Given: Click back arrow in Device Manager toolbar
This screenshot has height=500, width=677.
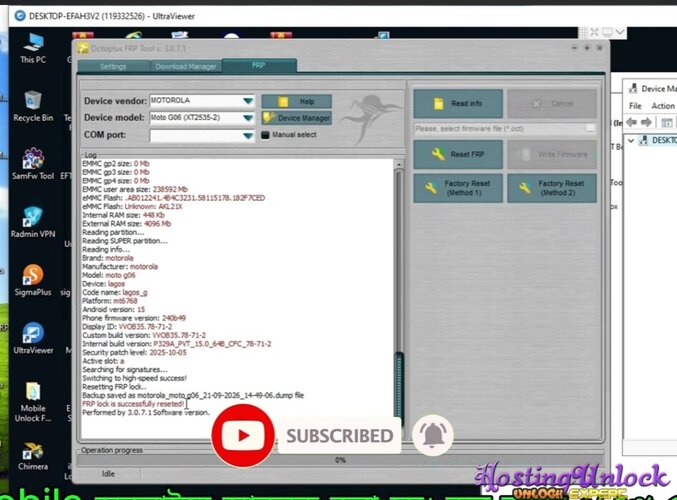Looking at the screenshot, I should click(632, 122).
